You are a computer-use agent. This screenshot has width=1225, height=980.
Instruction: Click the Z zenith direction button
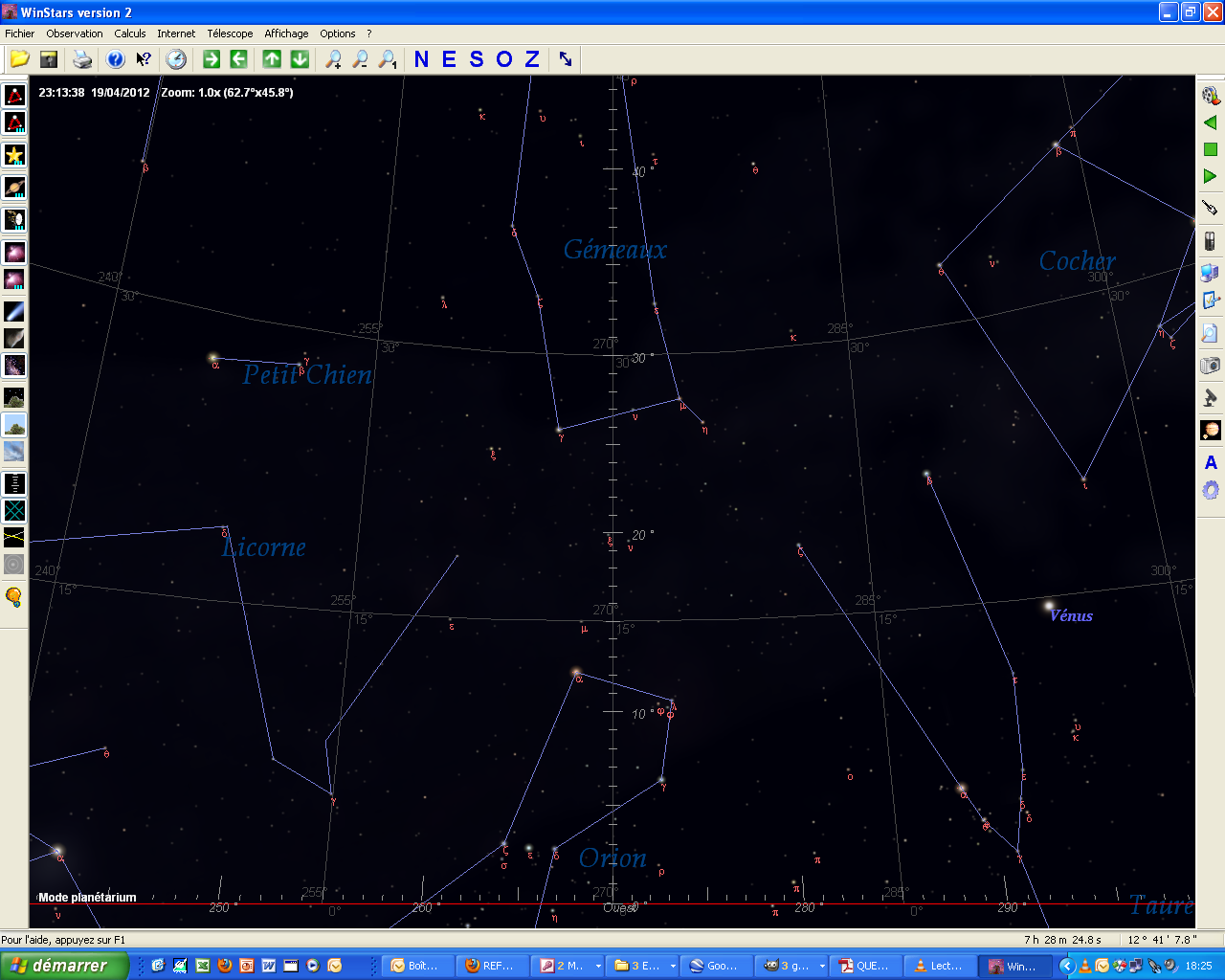tap(532, 59)
